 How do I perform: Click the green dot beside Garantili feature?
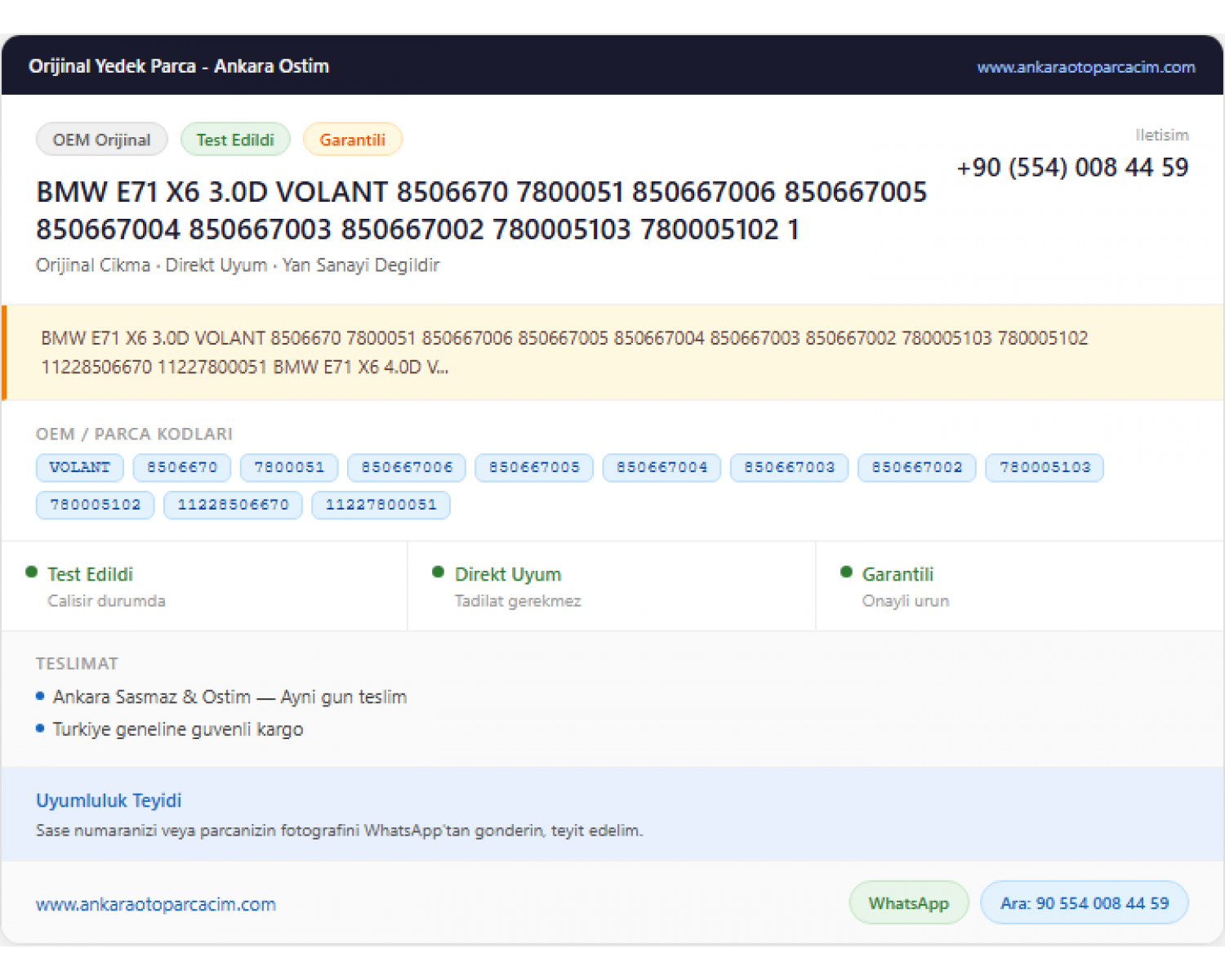846,572
